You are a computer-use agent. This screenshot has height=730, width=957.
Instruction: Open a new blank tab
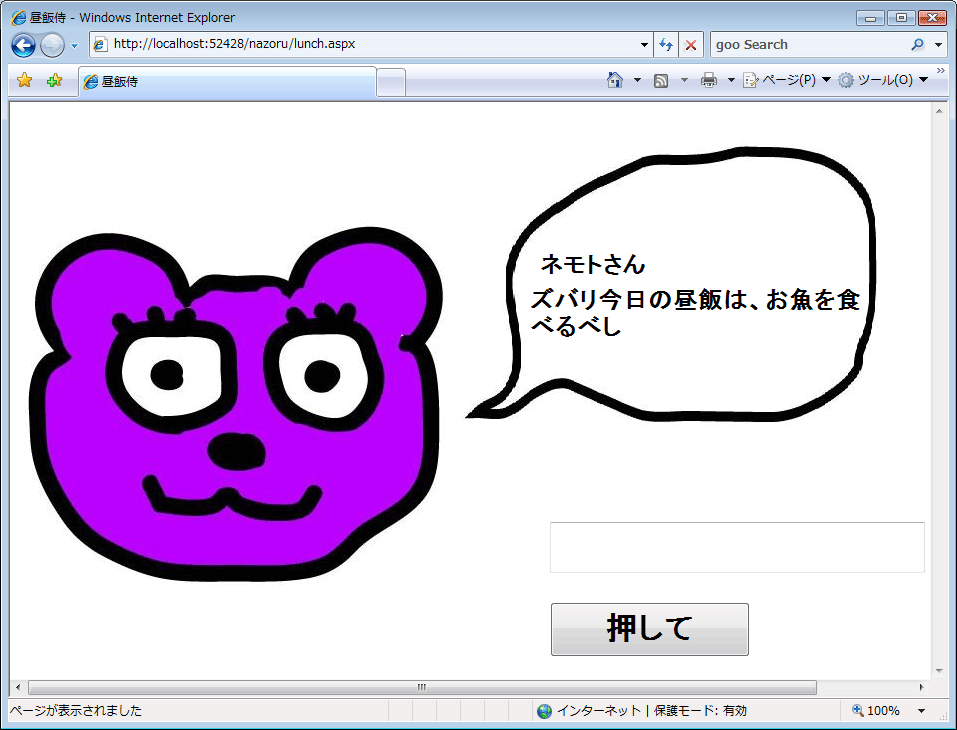pos(391,82)
